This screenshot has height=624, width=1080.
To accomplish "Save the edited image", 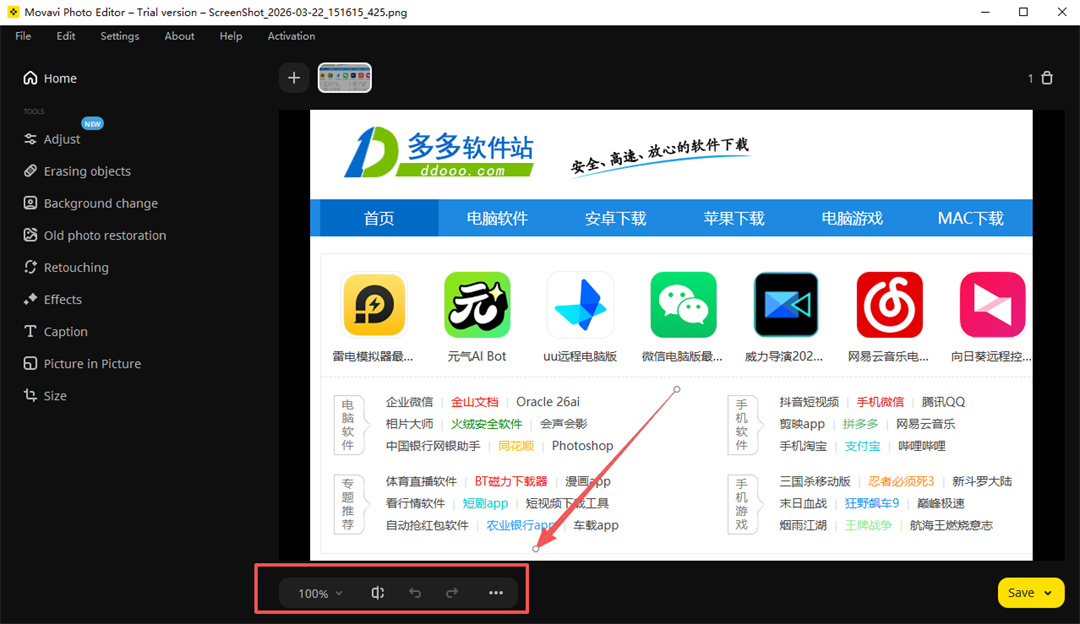I will tap(1021, 593).
